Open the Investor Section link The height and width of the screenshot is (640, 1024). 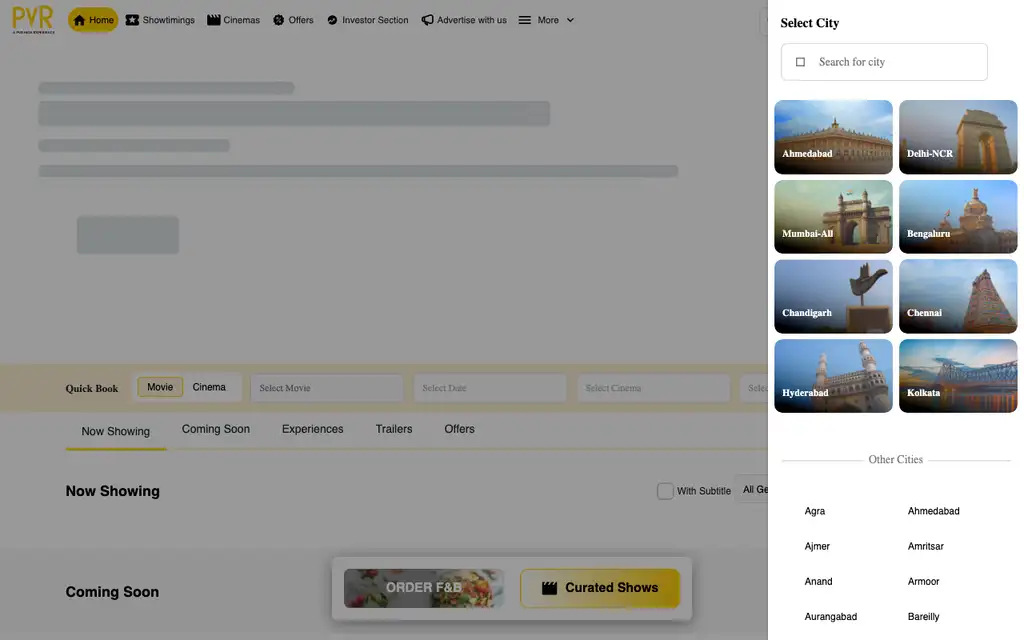point(368,20)
